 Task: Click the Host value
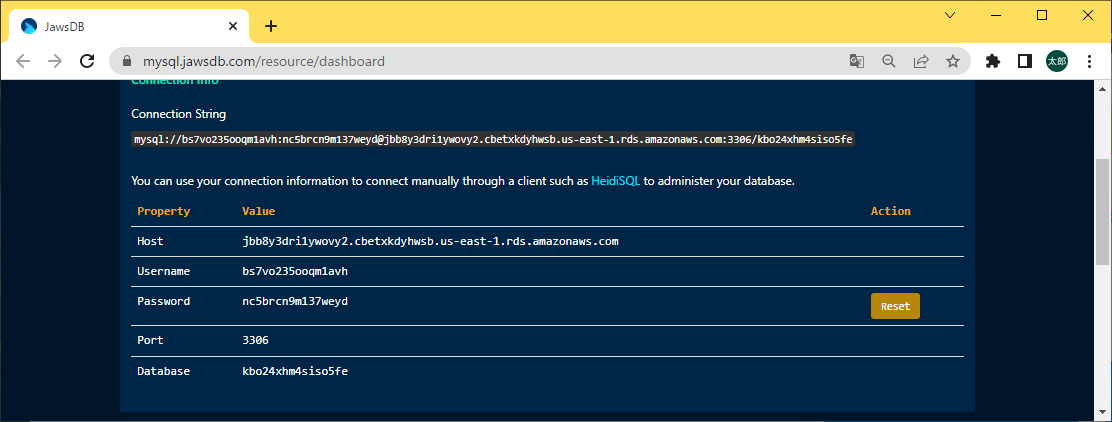pos(430,241)
